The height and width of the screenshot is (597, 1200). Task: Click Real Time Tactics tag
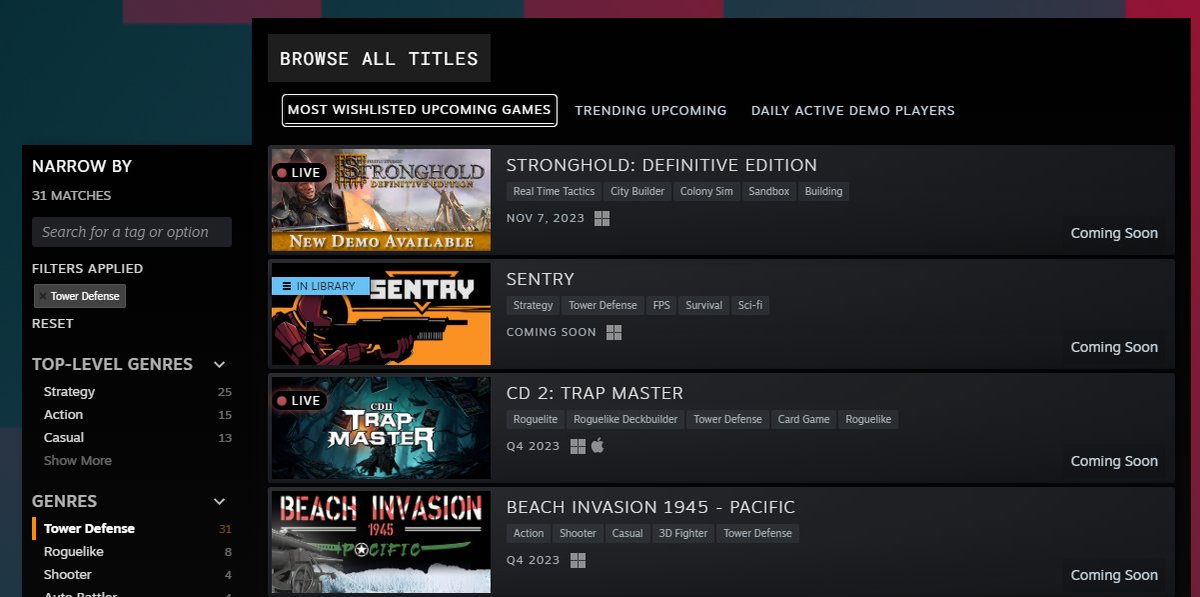click(x=554, y=191)
